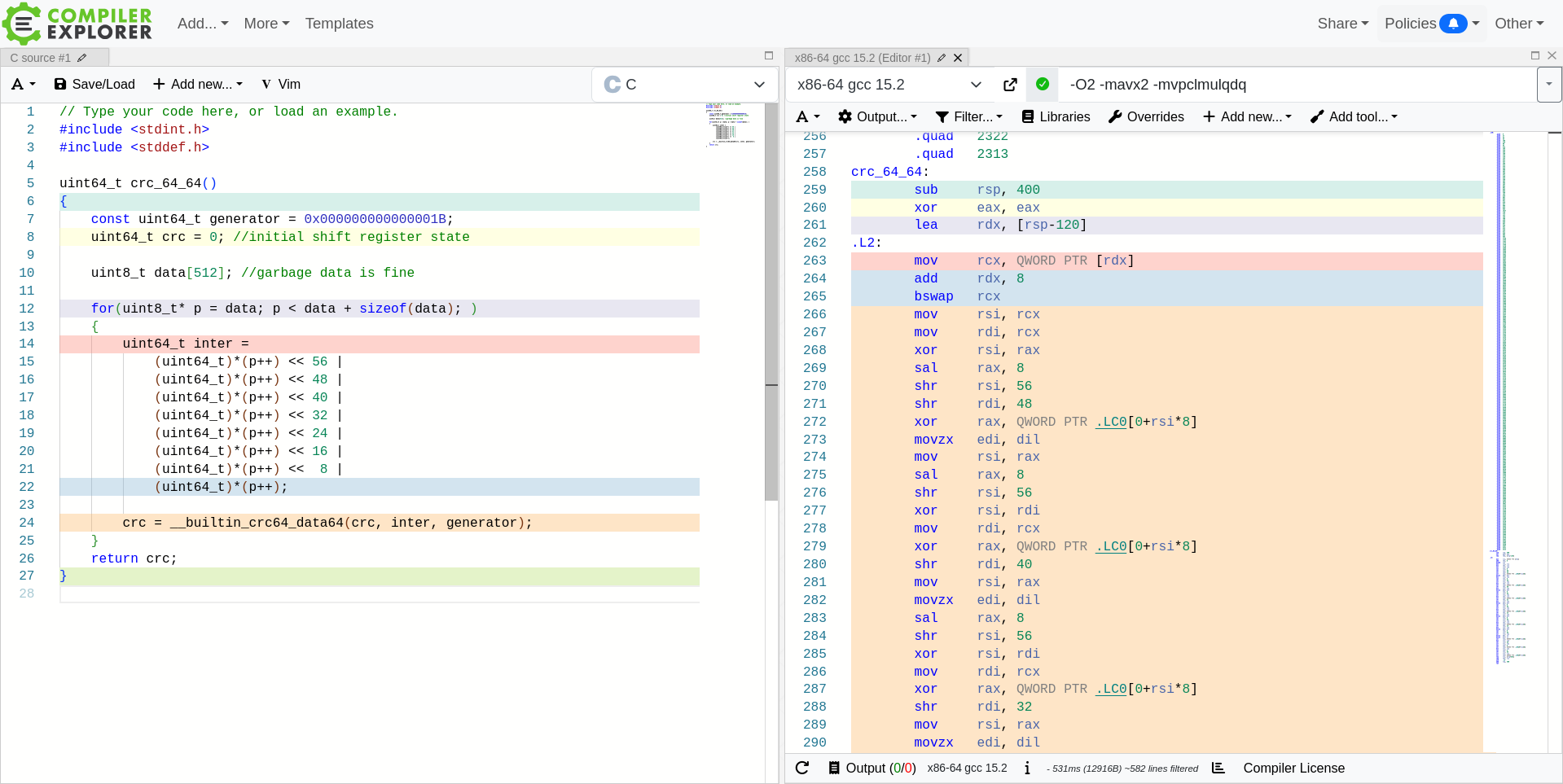Viewport: 1563px width, 784px height.
Task: Click the green compilation status checkmark
Action: (x=1043, y=84)
